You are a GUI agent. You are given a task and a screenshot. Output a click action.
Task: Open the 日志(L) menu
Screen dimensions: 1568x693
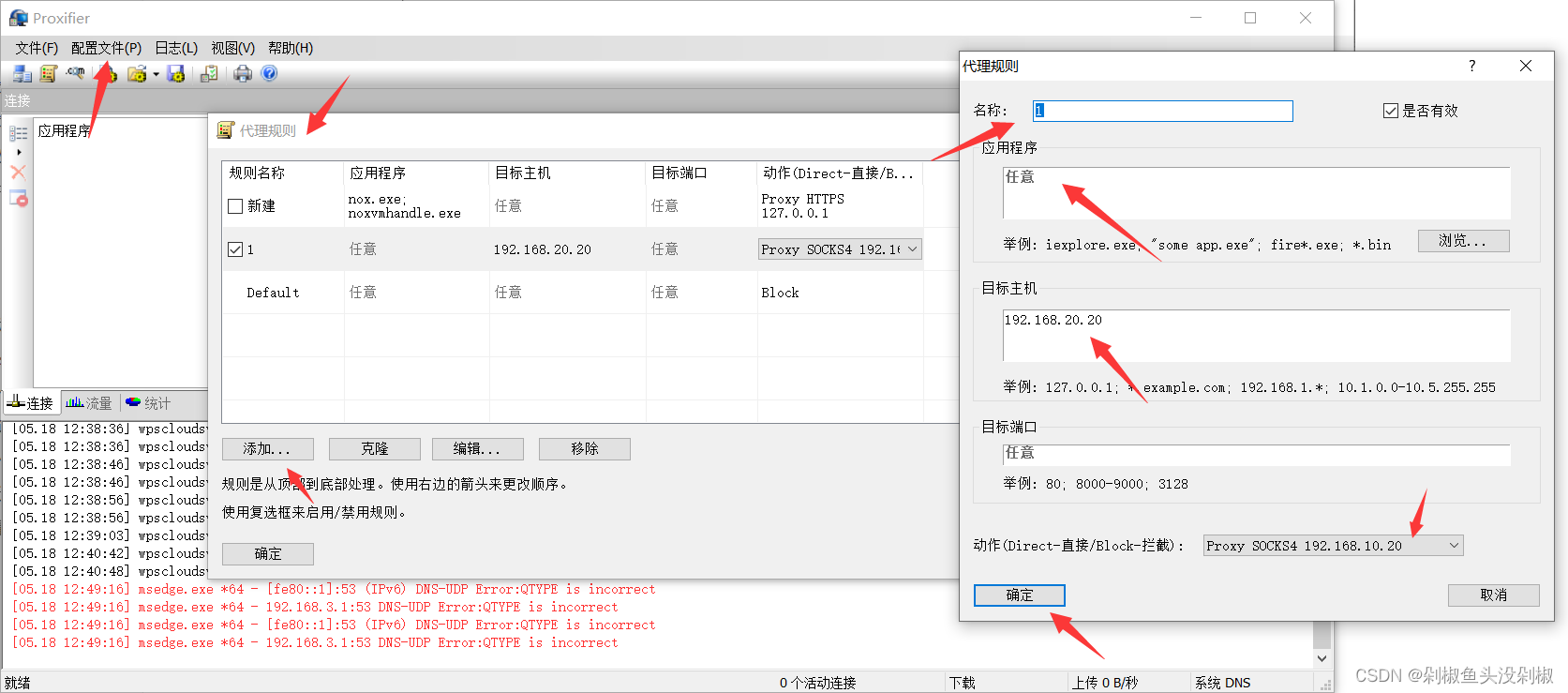[x=176, y=48]
